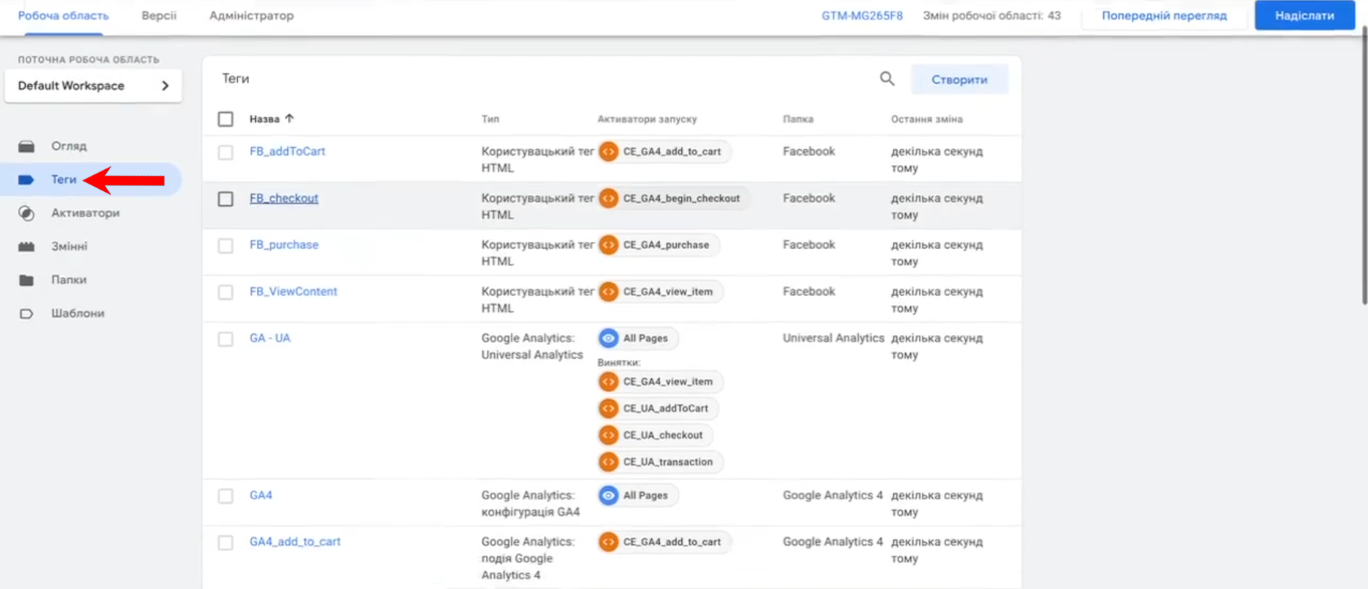
Task: Click All Pages eye icon in GA - UA row
Action: point(609,338)
